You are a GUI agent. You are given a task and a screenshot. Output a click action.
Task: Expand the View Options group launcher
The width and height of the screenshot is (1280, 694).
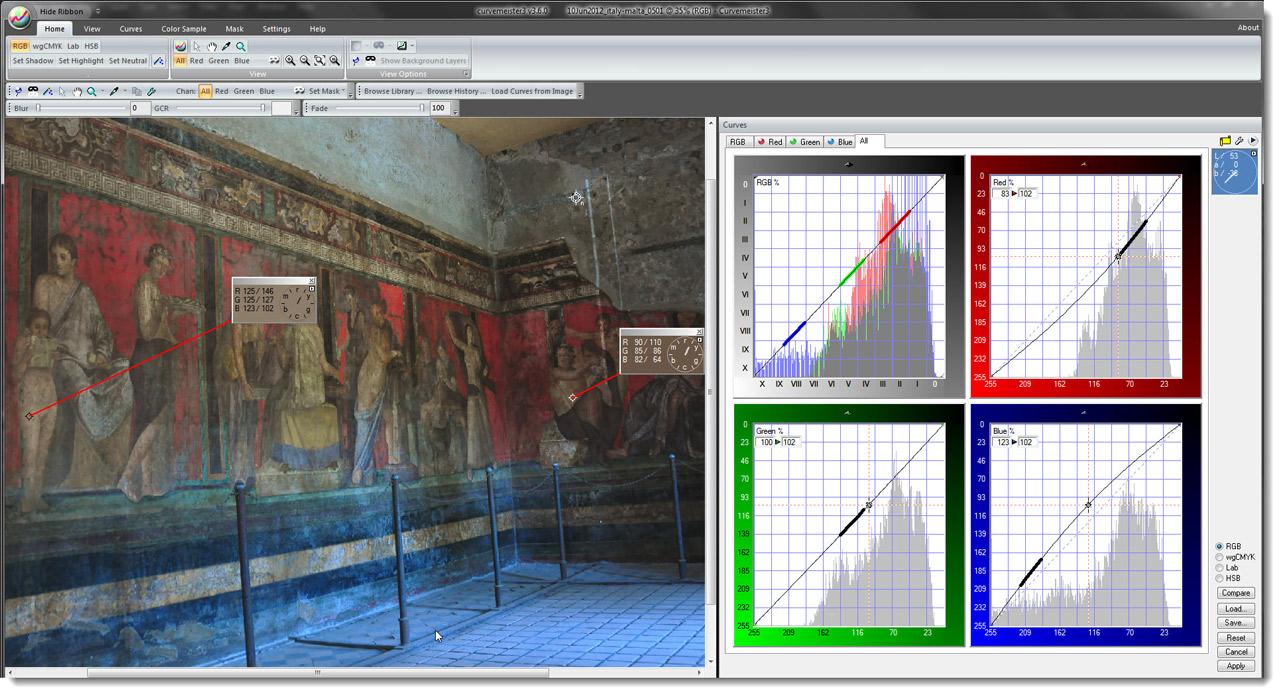465,74
